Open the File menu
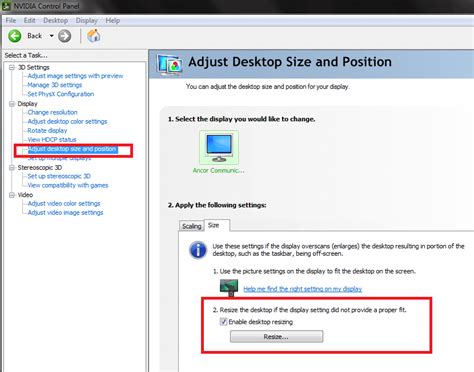Screen dimensions: 474x372 coord(11,21)
